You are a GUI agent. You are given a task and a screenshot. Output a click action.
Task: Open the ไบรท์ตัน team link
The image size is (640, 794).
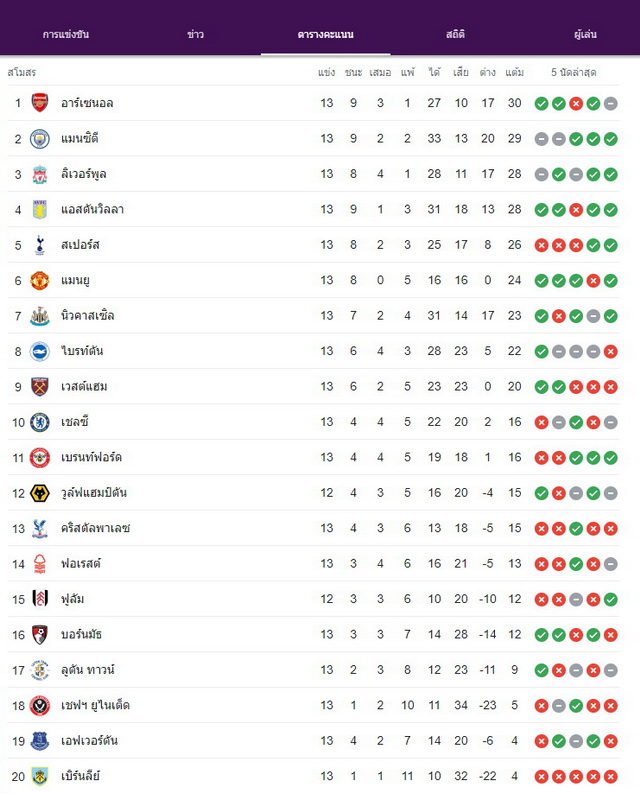point(82,350)
